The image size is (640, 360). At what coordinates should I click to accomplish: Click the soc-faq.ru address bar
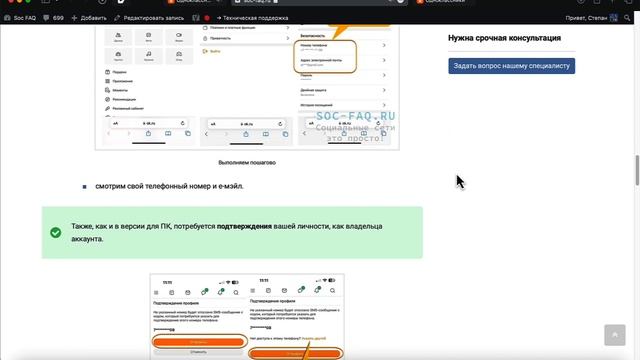pyautogui.click(x=319, y=2)
